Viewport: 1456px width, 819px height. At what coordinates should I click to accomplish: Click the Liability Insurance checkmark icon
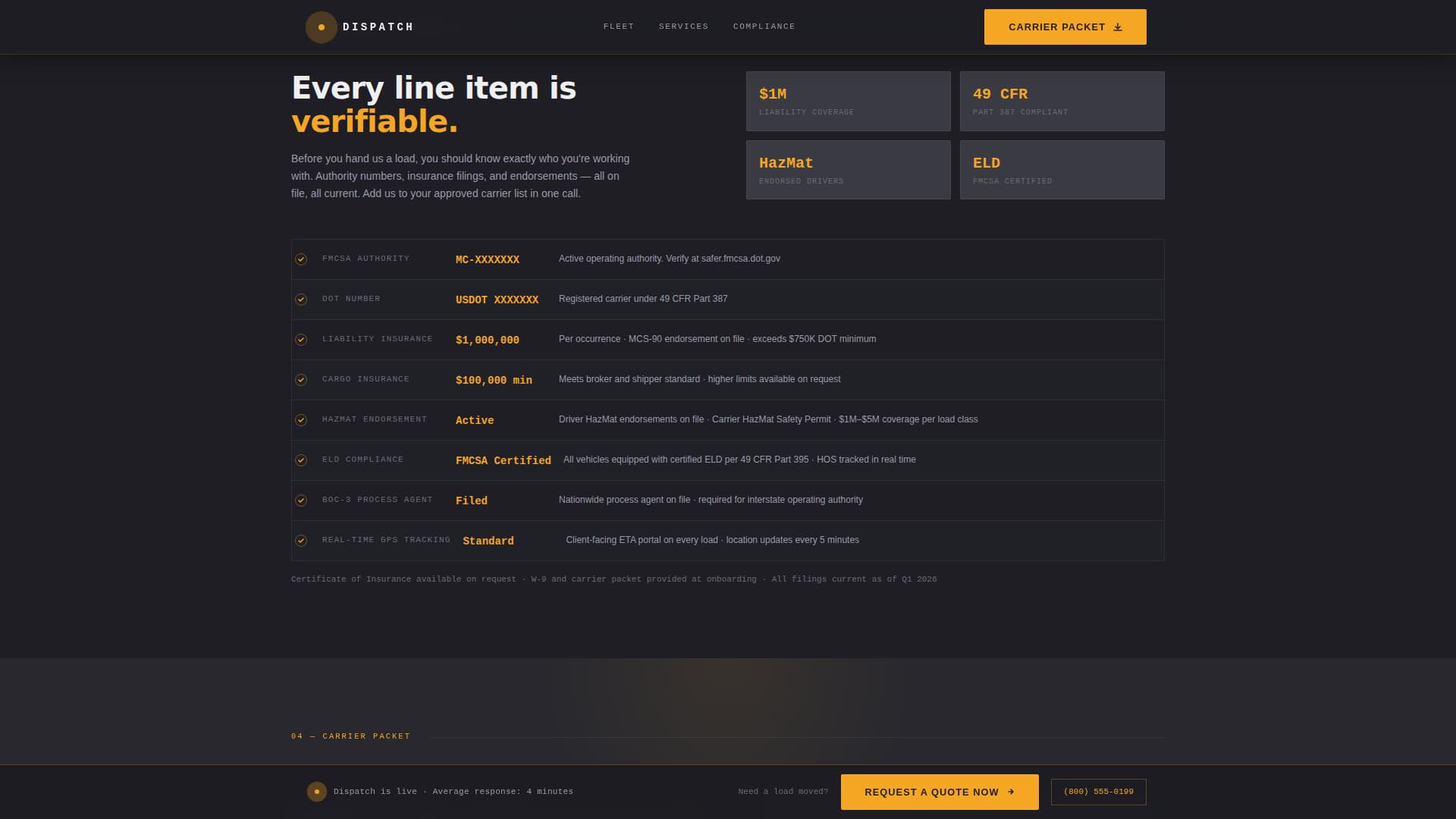pos(301,339)
